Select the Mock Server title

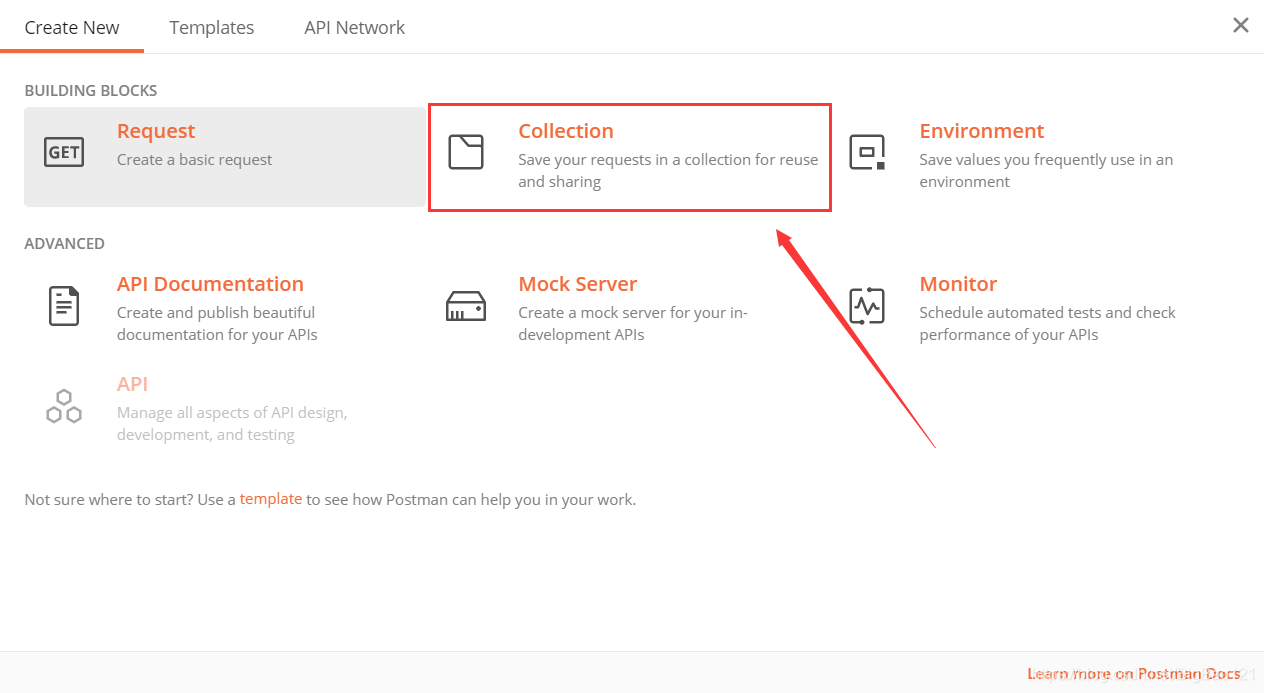point(578,284)
